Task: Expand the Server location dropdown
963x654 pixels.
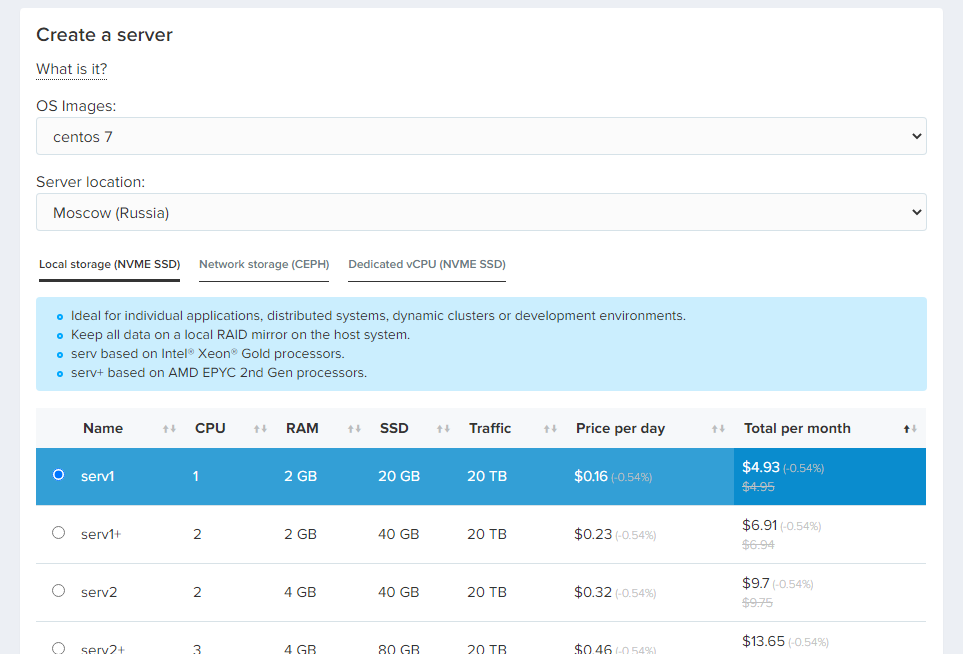Action: (x=481, y=212)
